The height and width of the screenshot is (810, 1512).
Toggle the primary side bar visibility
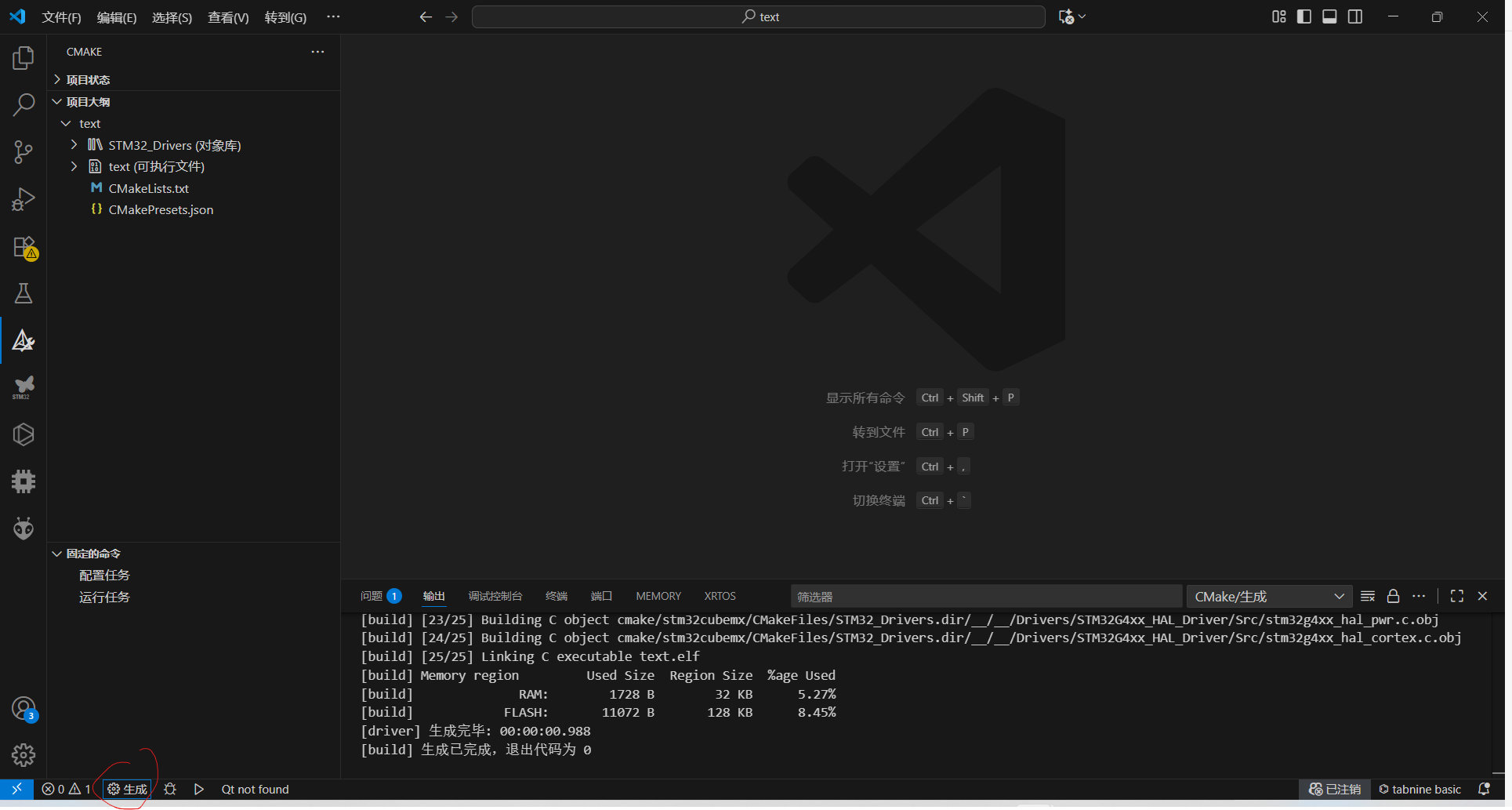(x=1304, y=16)
